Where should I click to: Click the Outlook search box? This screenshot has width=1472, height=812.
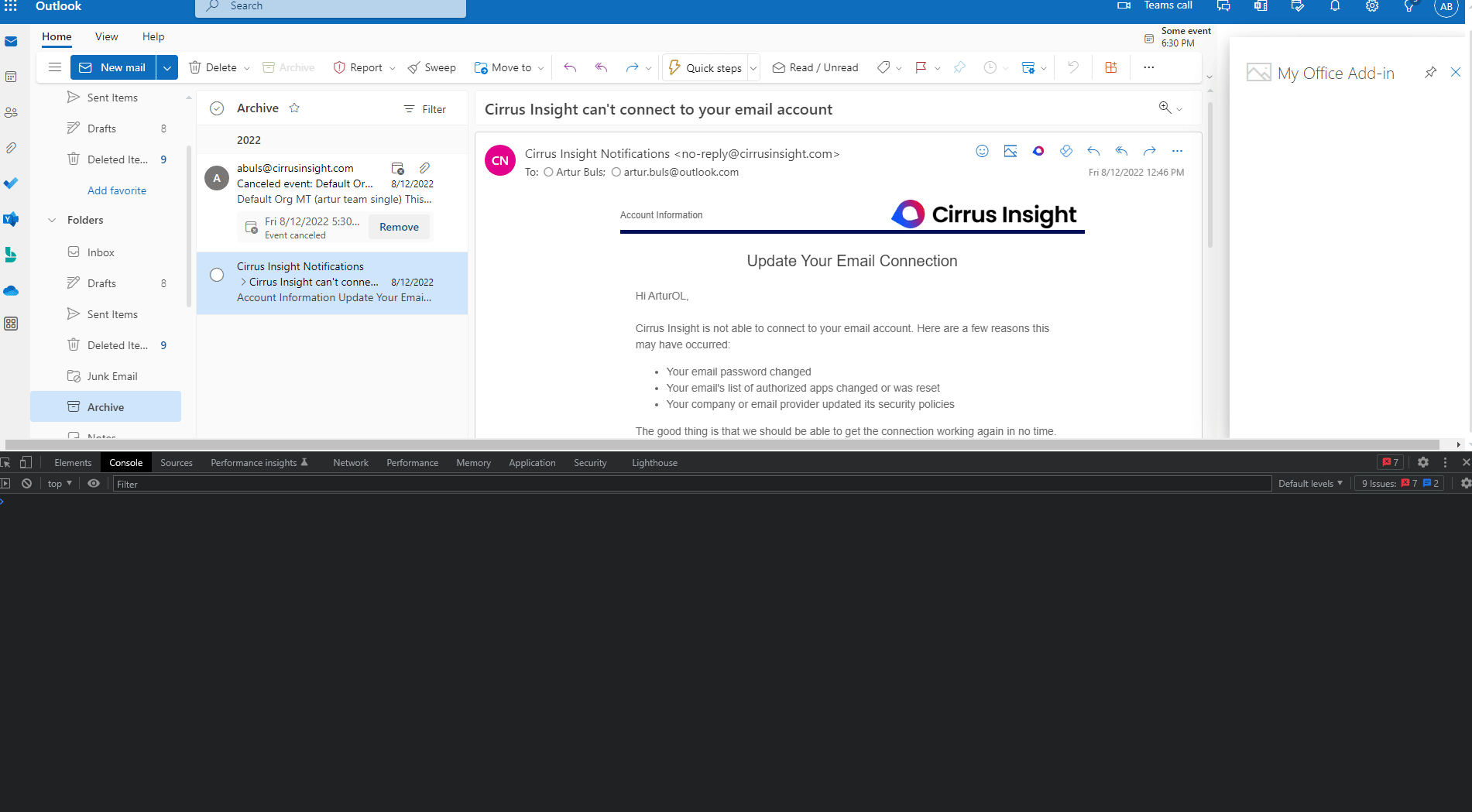[331, 7]
